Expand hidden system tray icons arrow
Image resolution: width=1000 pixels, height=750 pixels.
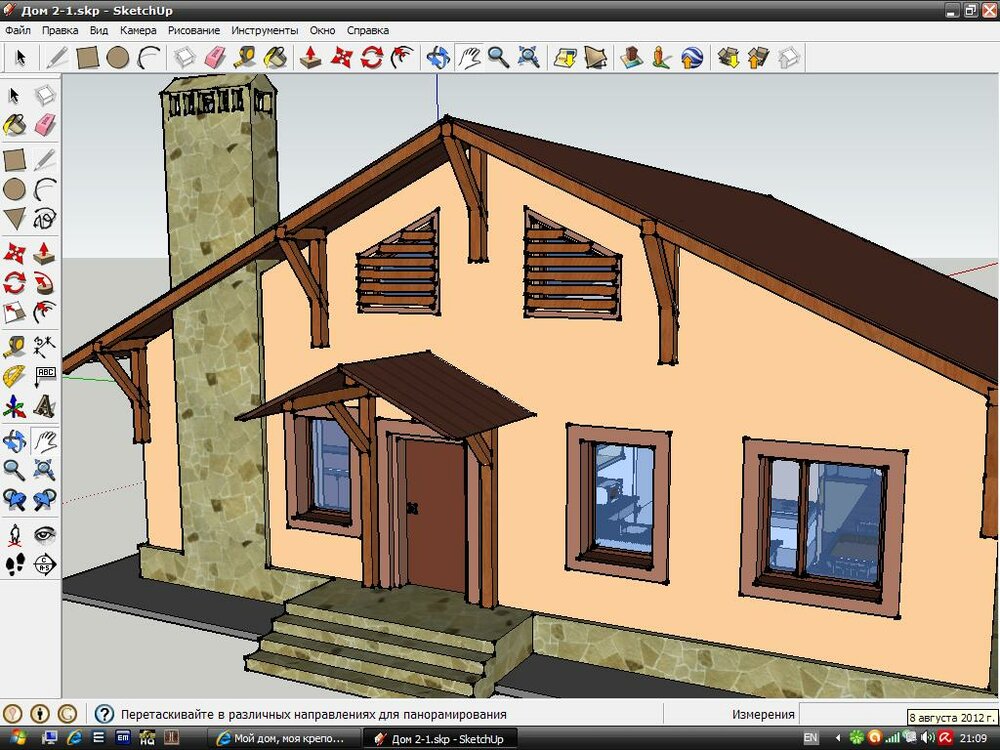click(838, 739)
